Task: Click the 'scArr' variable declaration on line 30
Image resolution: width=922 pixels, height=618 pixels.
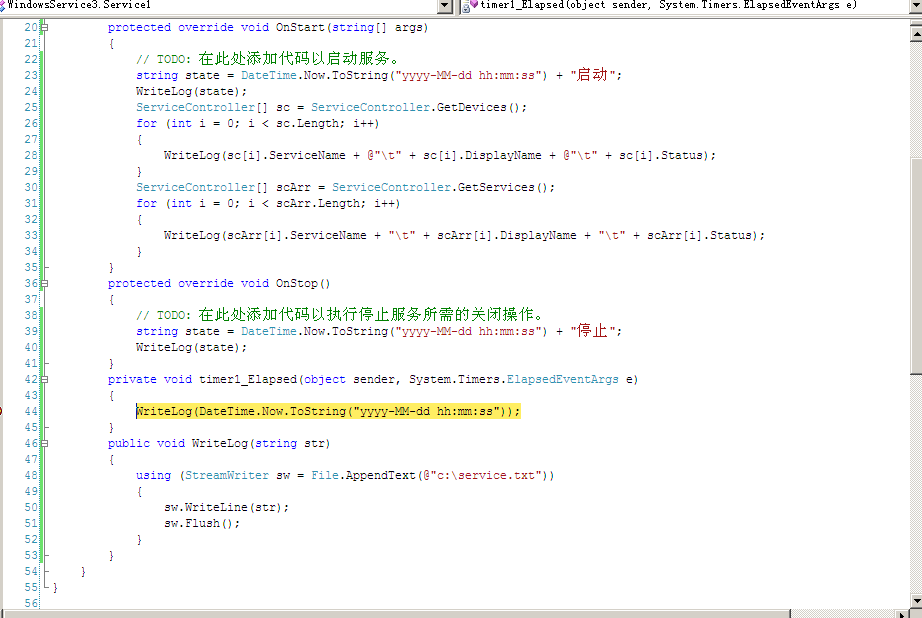Action: coord(293,187)
